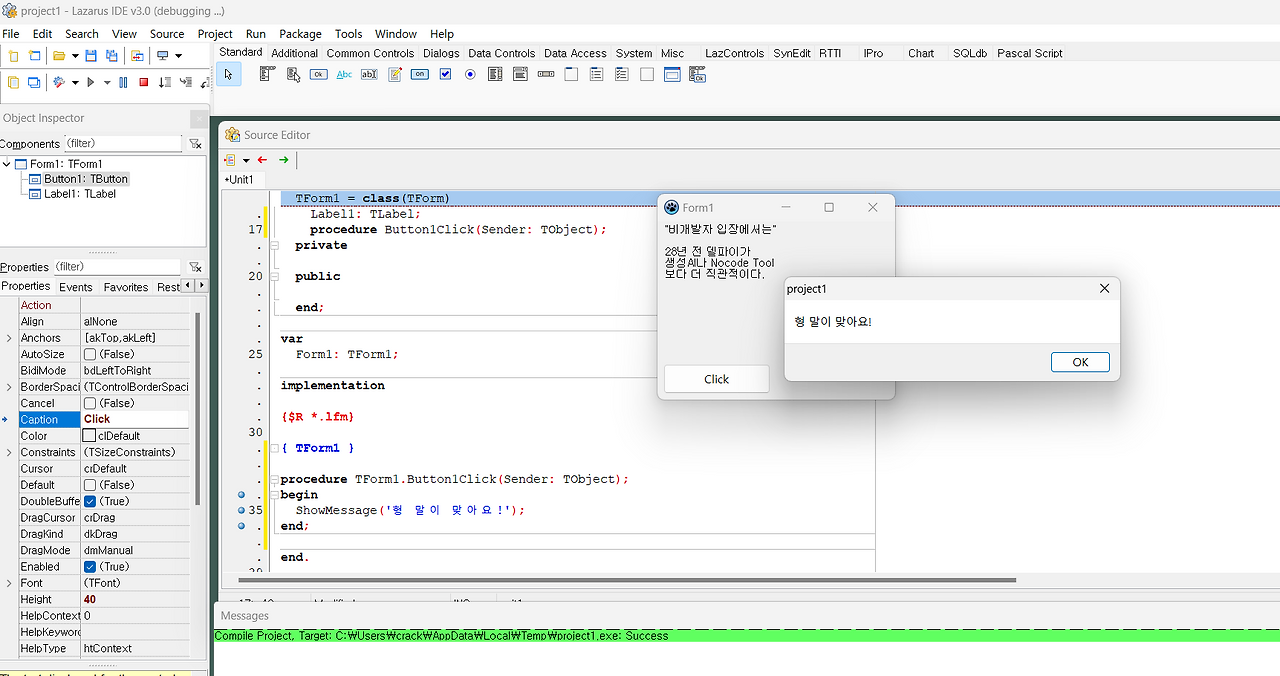Click the Save floppy disk icon
1280x676 pixels.
pos(91,56)
